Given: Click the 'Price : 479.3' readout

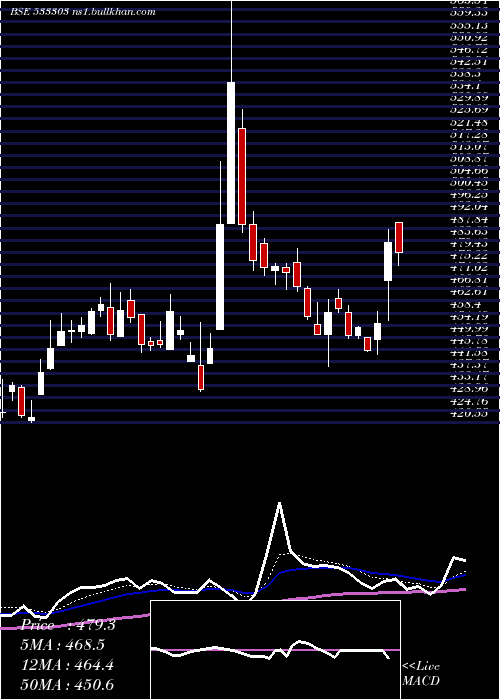Looking at the screenshot, I should (68, 625).
